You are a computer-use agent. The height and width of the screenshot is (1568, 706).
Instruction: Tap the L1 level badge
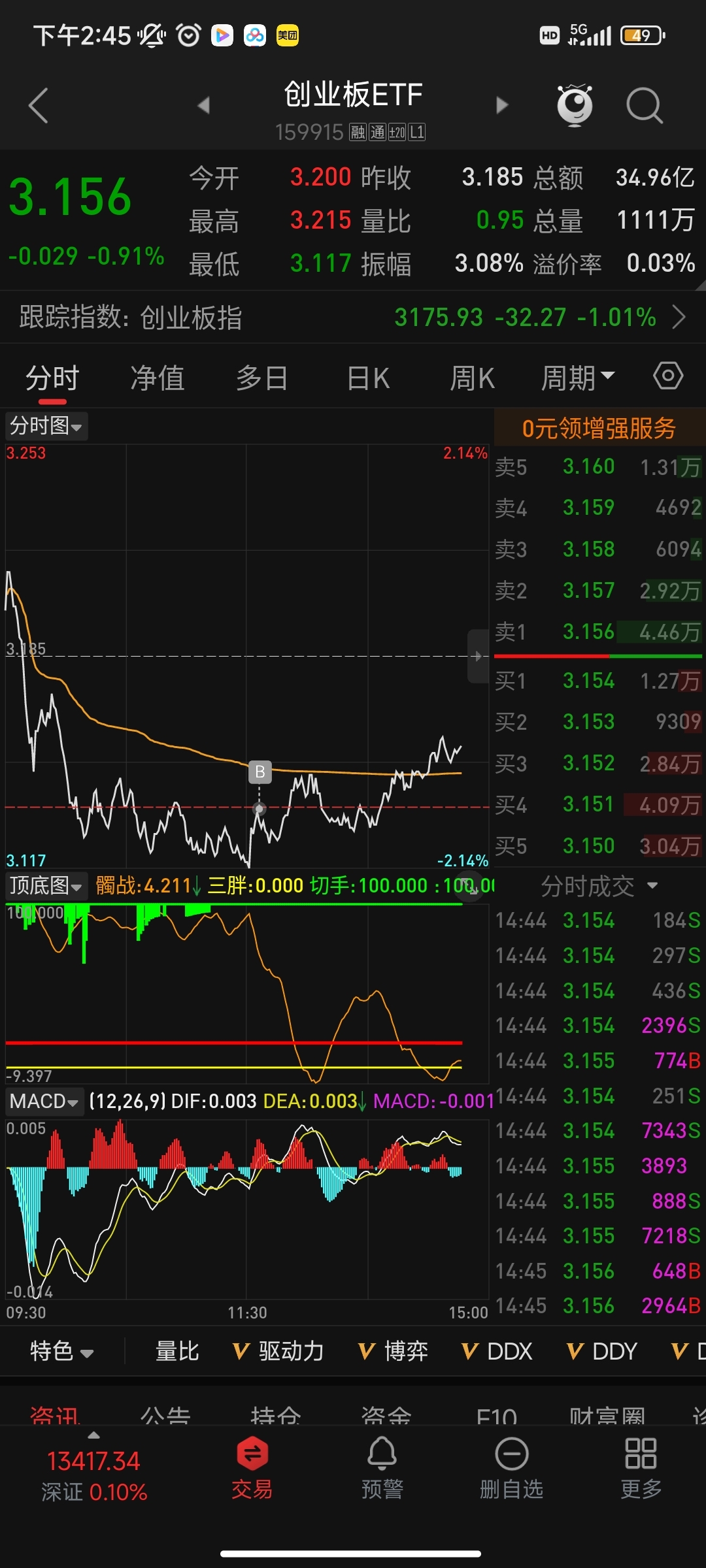tap(417, 133)
